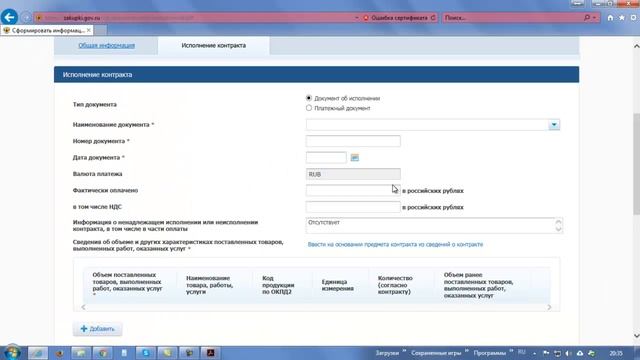The height and width of the screenshot is (360, 640).
Task: Open a new blank browser tab
Action: pyautogui.click(x=100, y=30)
